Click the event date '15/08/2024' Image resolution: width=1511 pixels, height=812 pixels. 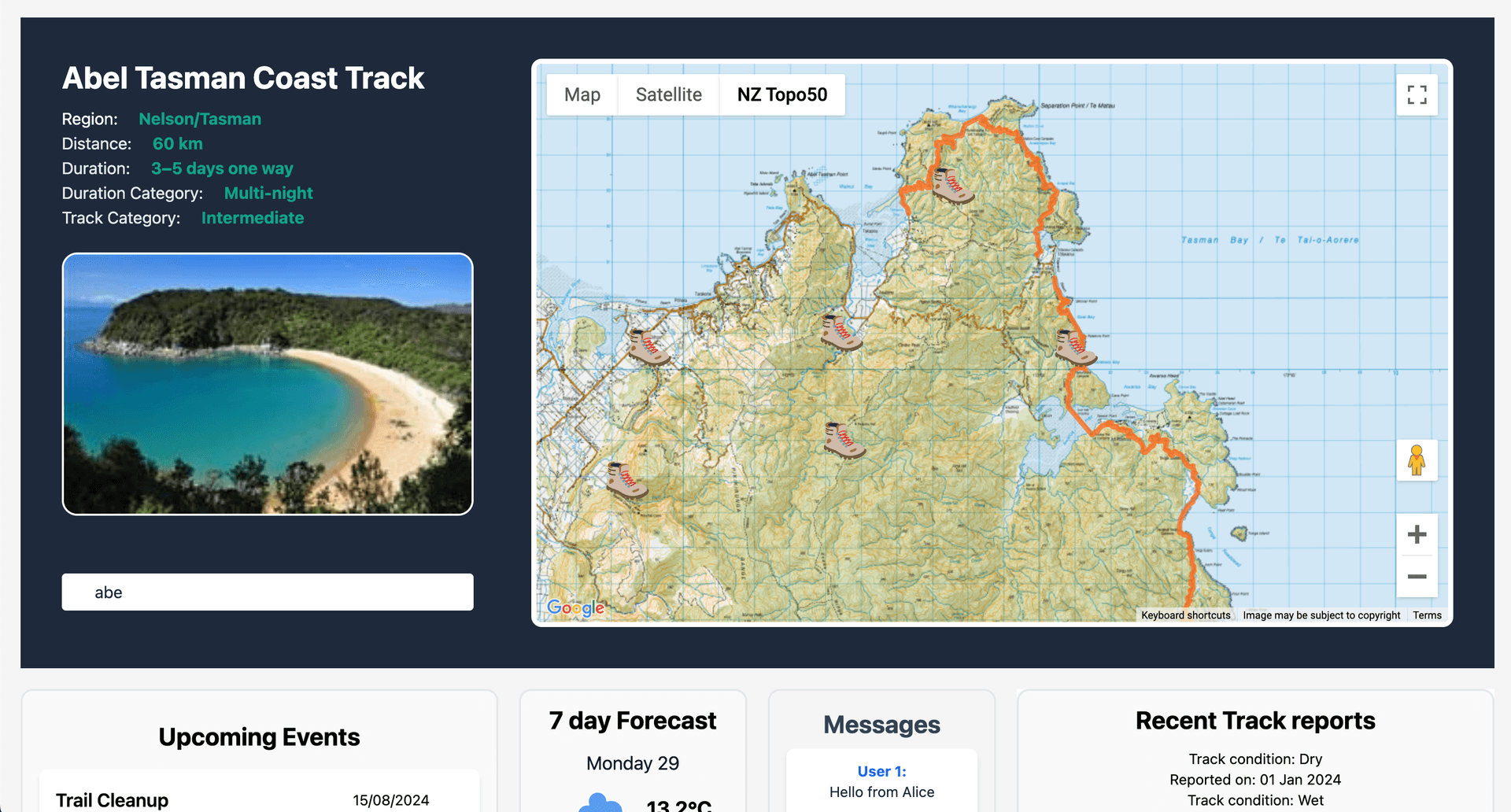391,800
